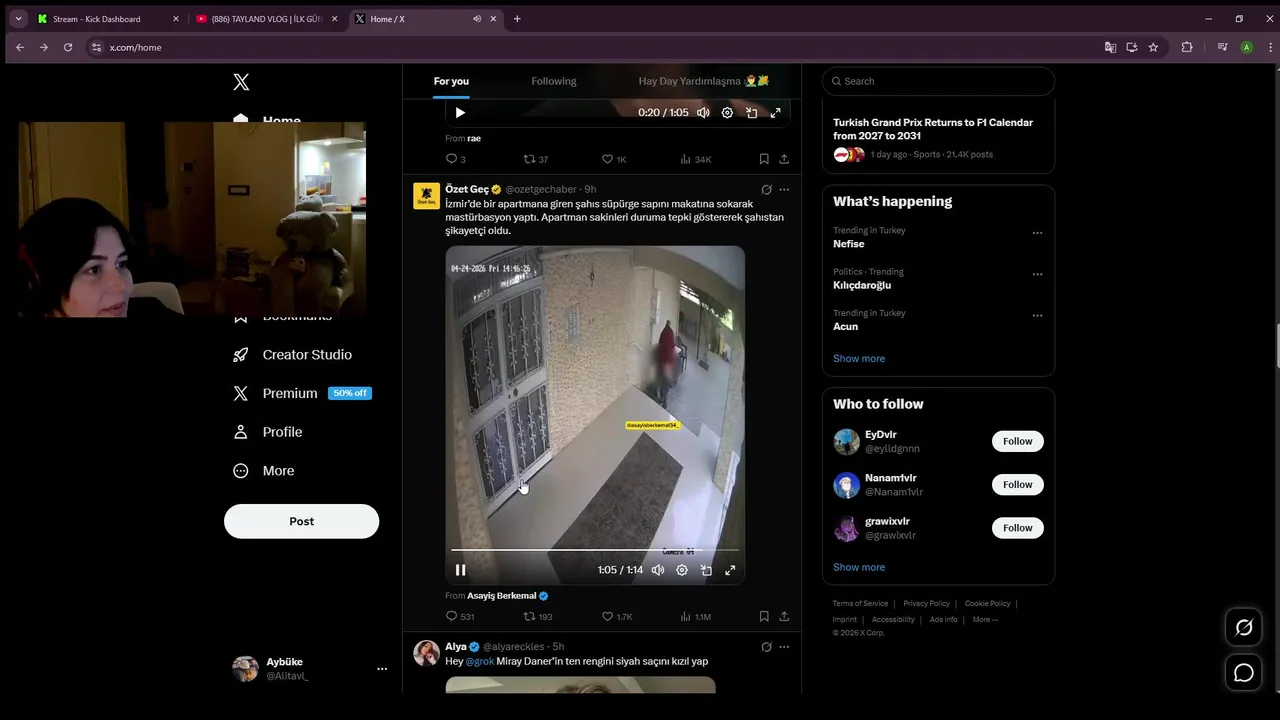Open Creator Studio from the sidebar

pos(292,355)
